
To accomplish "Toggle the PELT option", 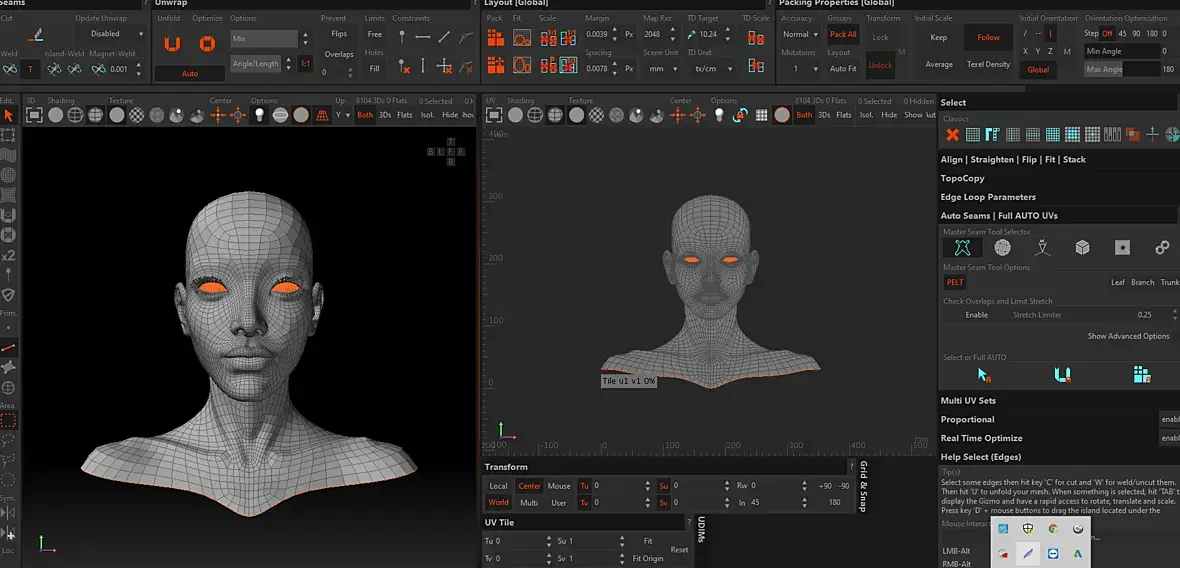I will [x=955, y=282].
